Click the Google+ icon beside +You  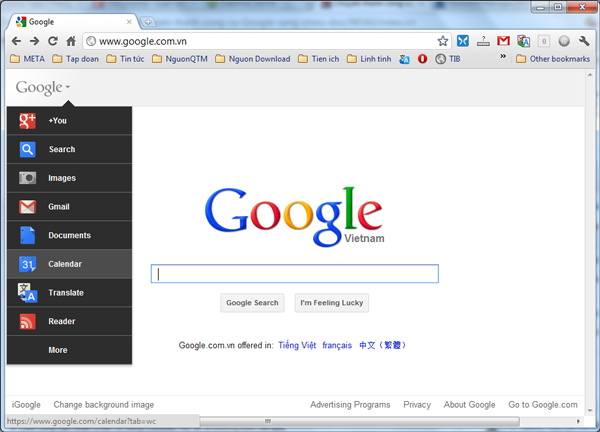point(28,121)
